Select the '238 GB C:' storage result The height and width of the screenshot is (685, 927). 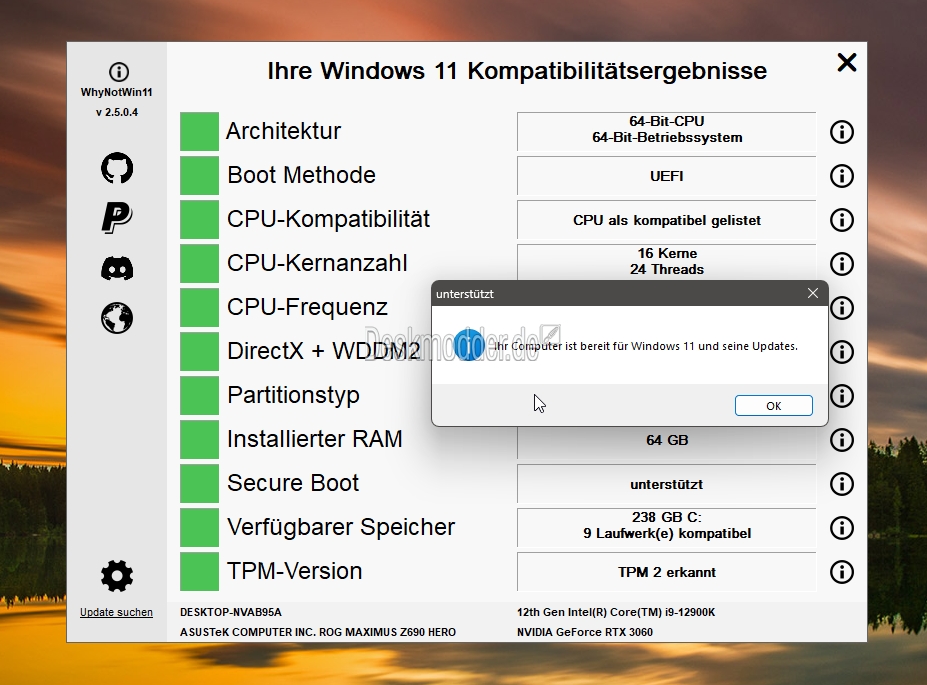666,528
